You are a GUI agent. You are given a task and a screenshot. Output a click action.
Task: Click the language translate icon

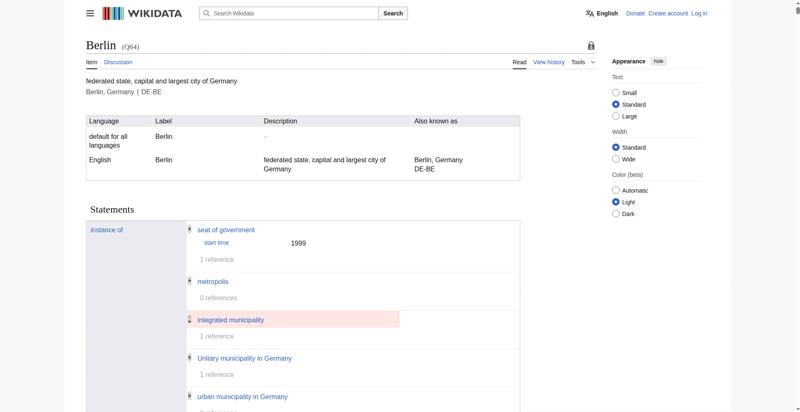[590, 14]
